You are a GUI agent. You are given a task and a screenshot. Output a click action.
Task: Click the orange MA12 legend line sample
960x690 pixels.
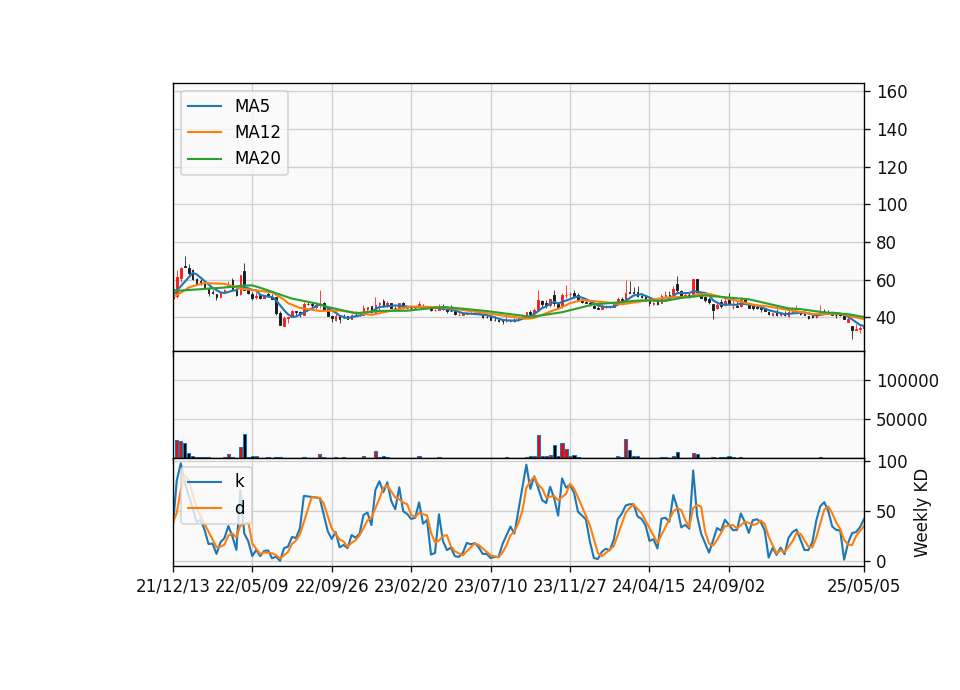pos(204,132)
